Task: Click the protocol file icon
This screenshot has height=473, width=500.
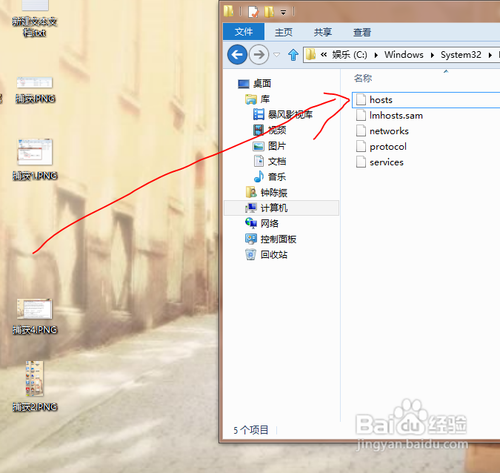Action: pyautogui.click(x=361, y=147)
